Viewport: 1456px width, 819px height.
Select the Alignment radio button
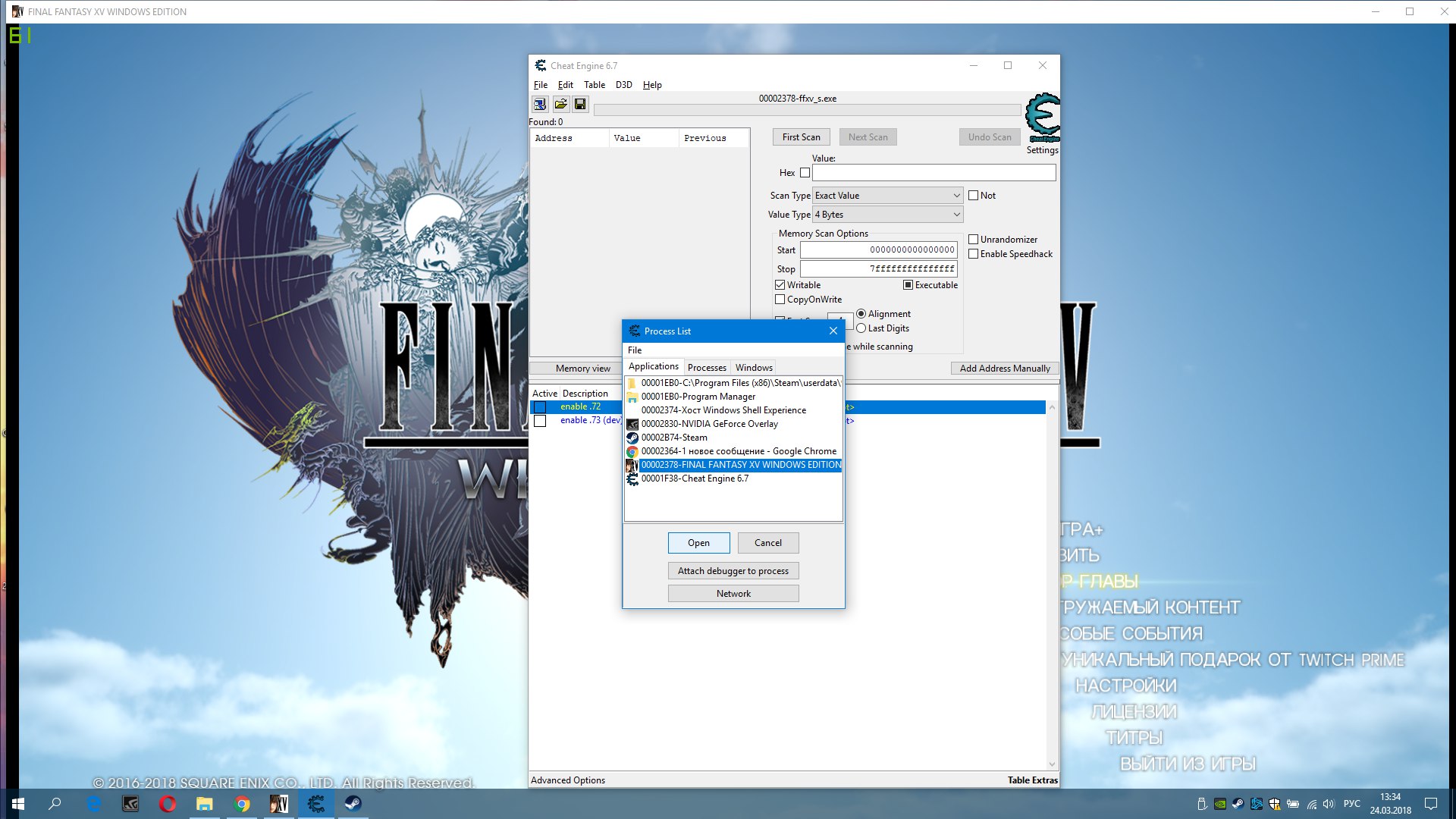coord(861,314)
